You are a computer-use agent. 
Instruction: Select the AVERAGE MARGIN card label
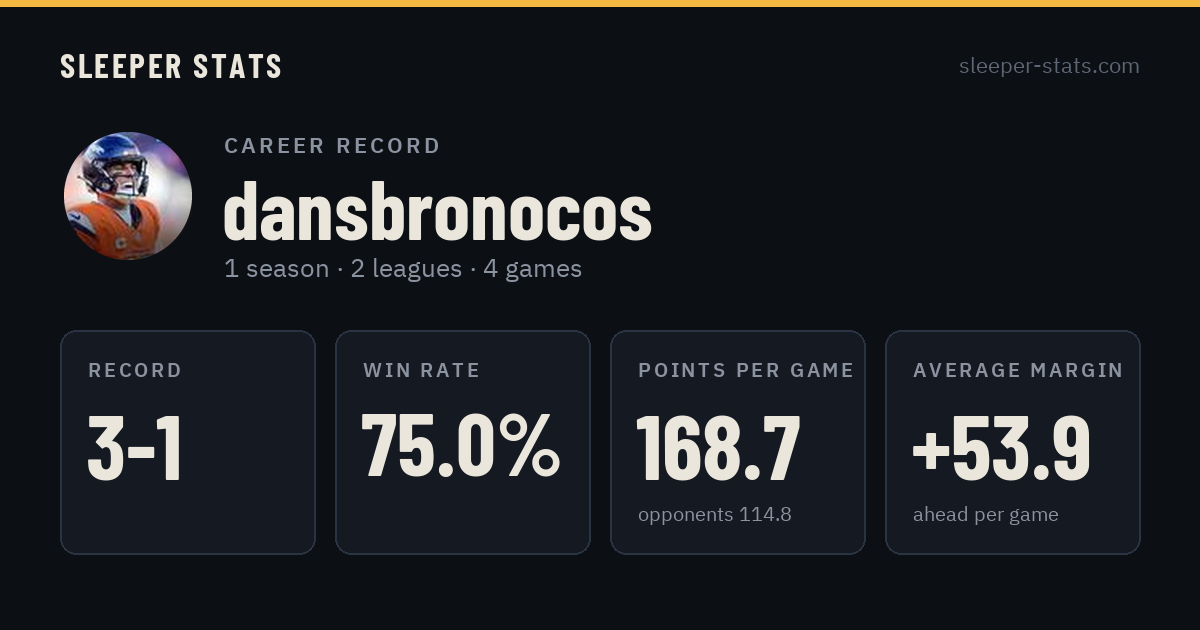pyautogui.click(x=1018, y=370)
